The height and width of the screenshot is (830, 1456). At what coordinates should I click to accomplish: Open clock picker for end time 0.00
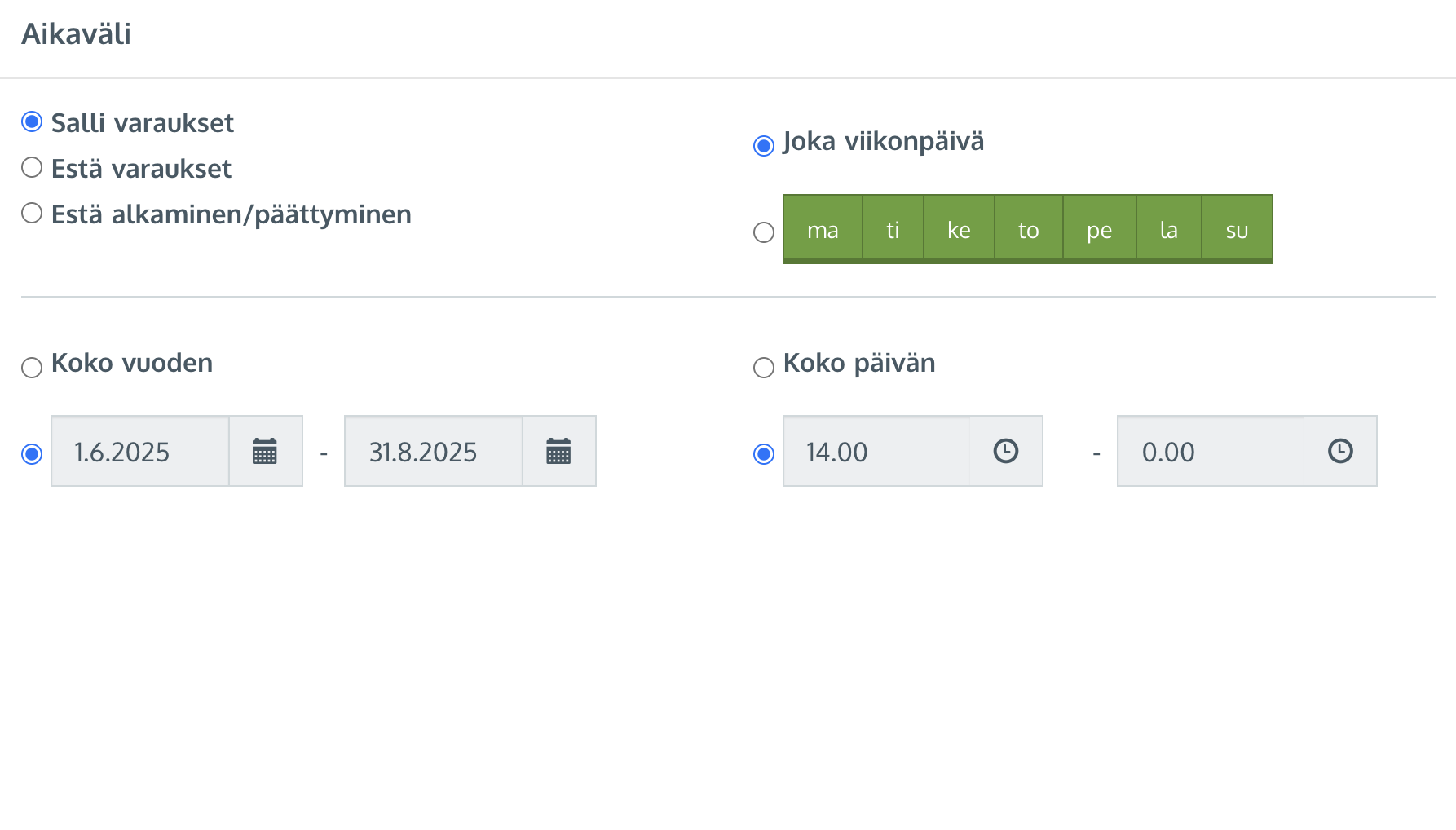(x=1340, y=451)
